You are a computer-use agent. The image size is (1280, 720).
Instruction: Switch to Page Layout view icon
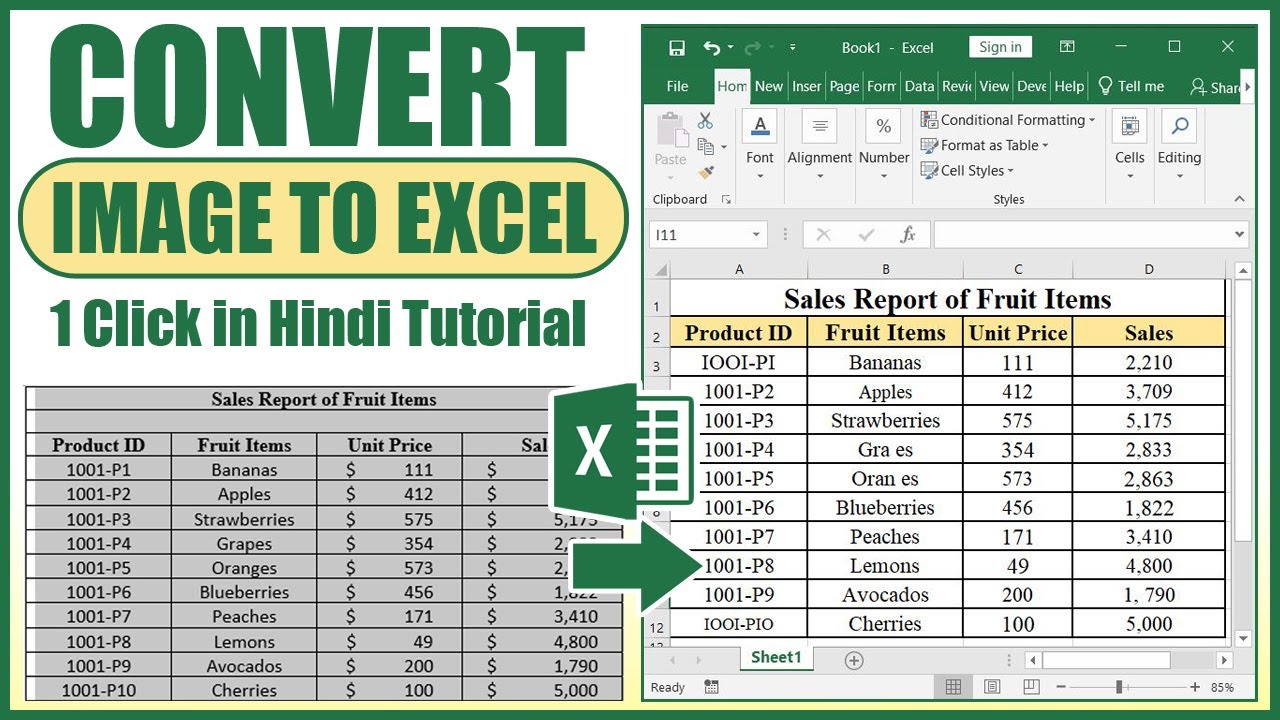tap(992, 687)
